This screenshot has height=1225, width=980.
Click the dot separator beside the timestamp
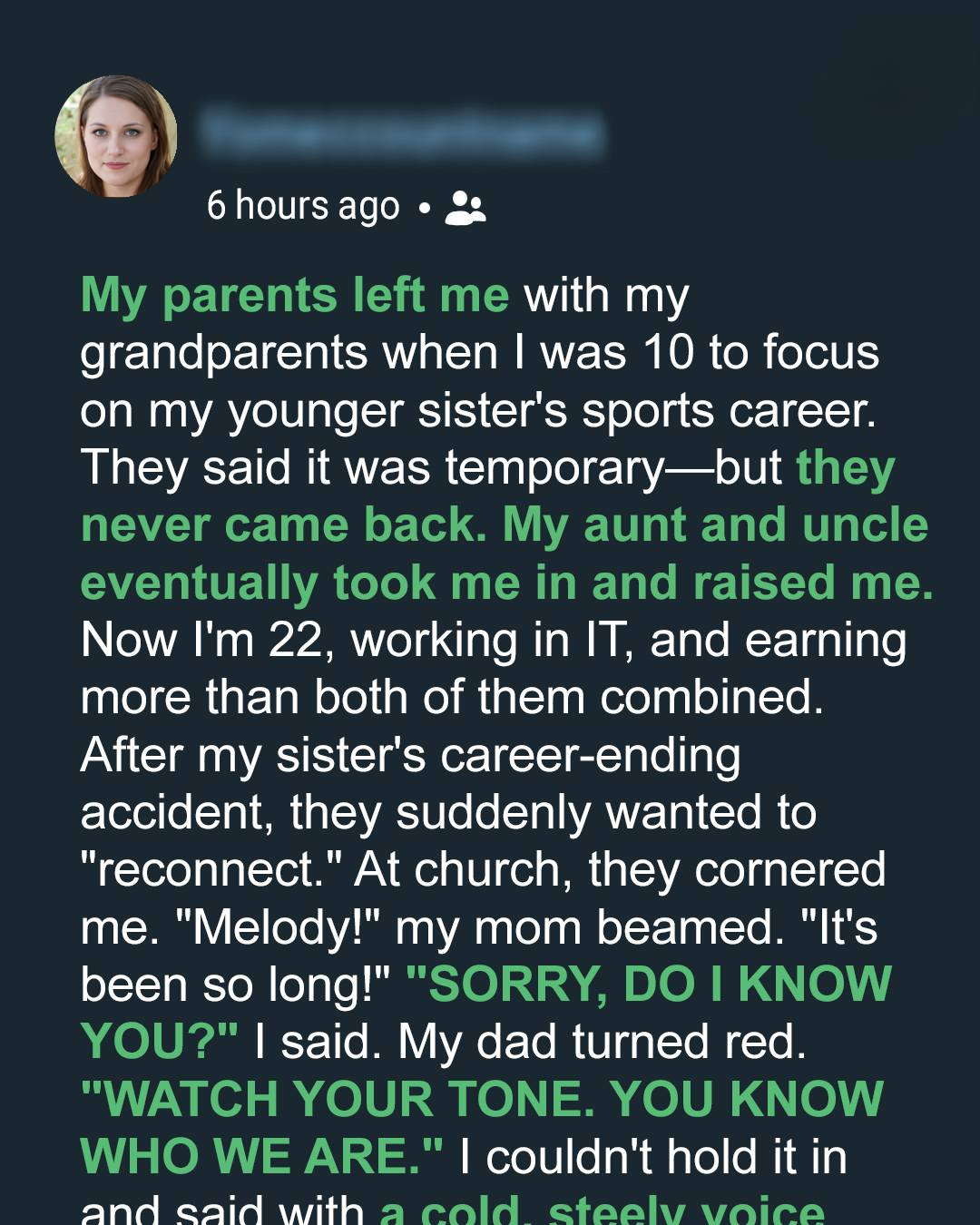click(x=424, y=208)
